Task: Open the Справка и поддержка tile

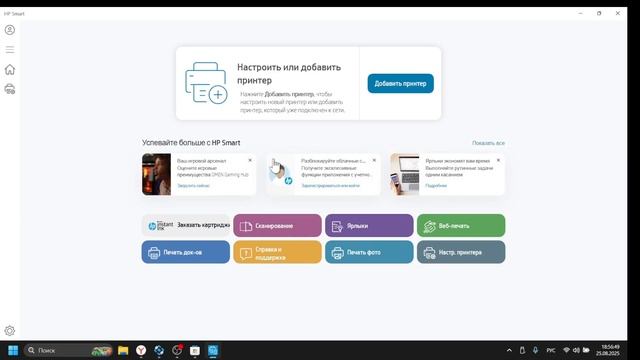Action: click(x=278, y=252)
